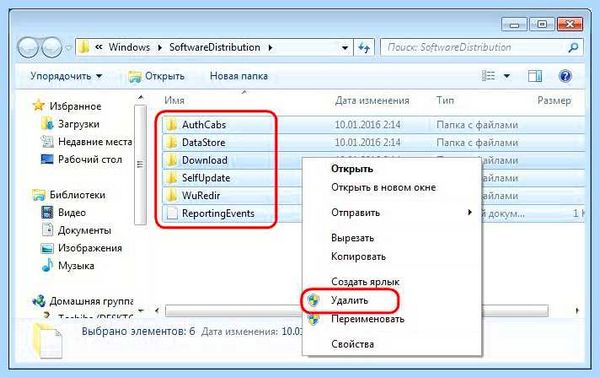Choose Открыть в новом окне
Viewport: 600px width, 378px height.
[383, 187]
